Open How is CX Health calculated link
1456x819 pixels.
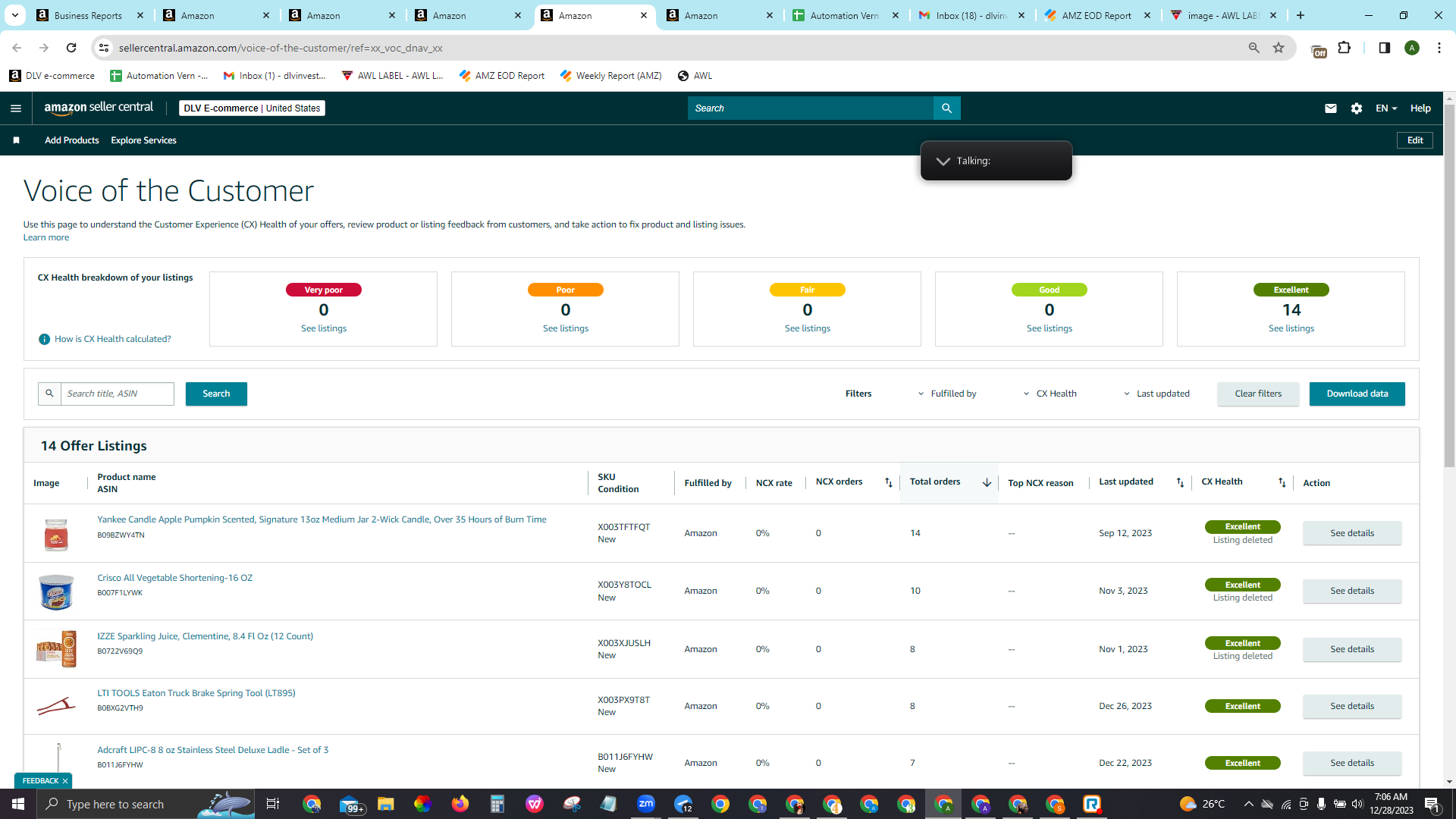pos(113,339)
